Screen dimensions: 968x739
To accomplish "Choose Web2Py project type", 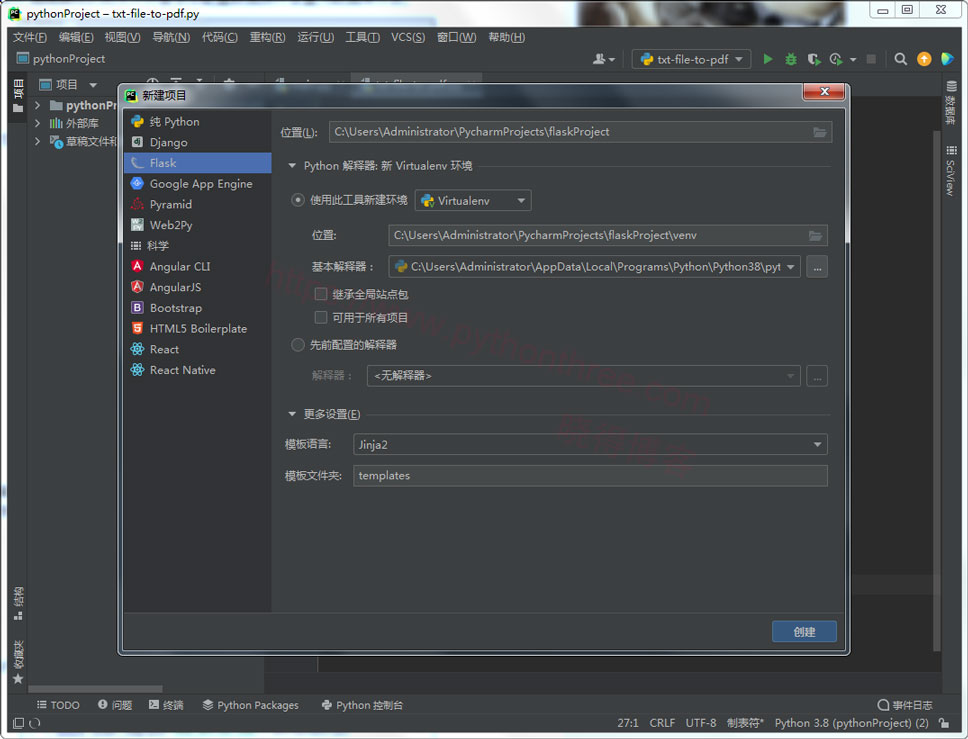I will (x=198, y=225).
